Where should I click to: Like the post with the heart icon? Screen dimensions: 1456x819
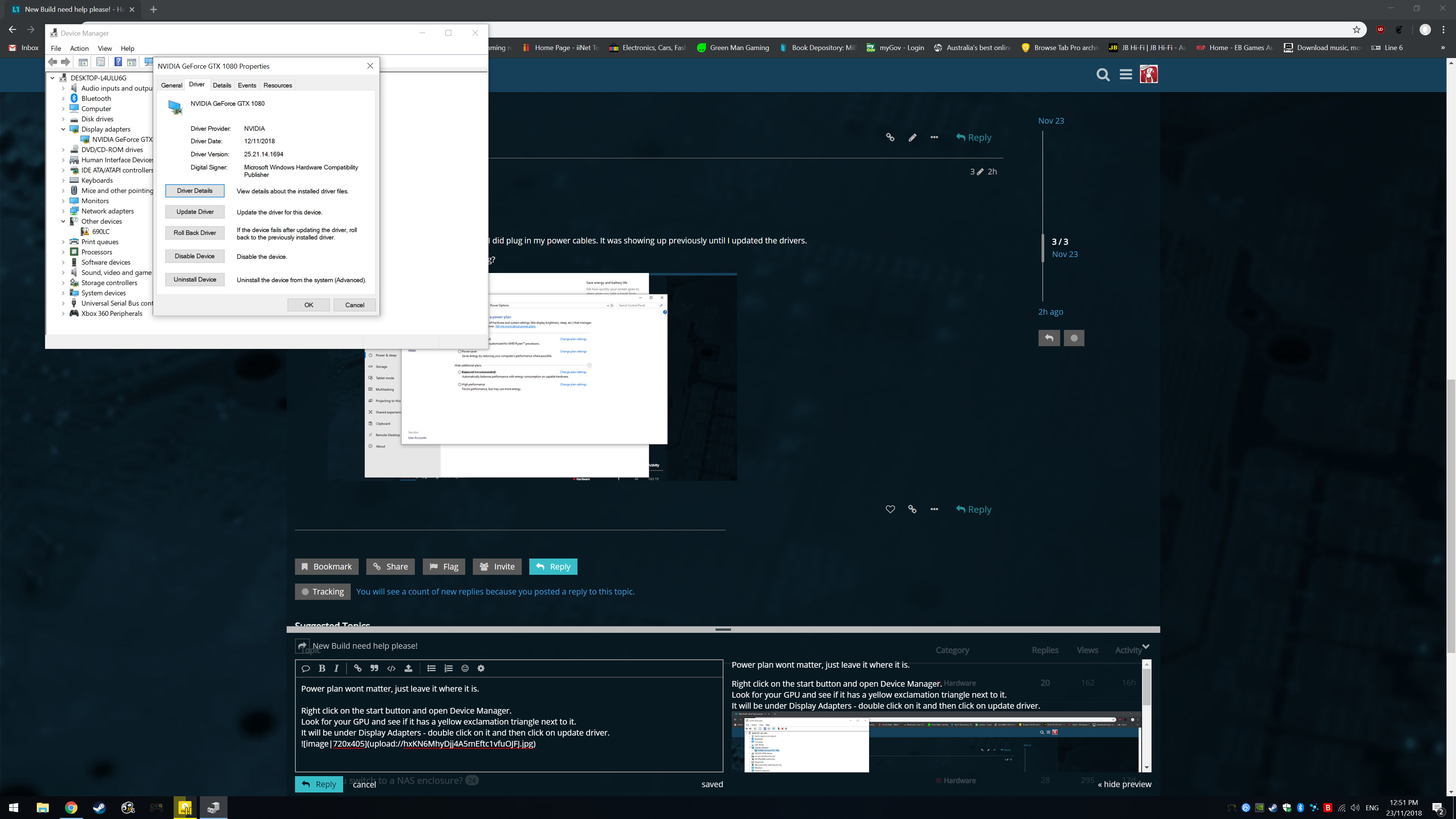(x=890, y=509)
